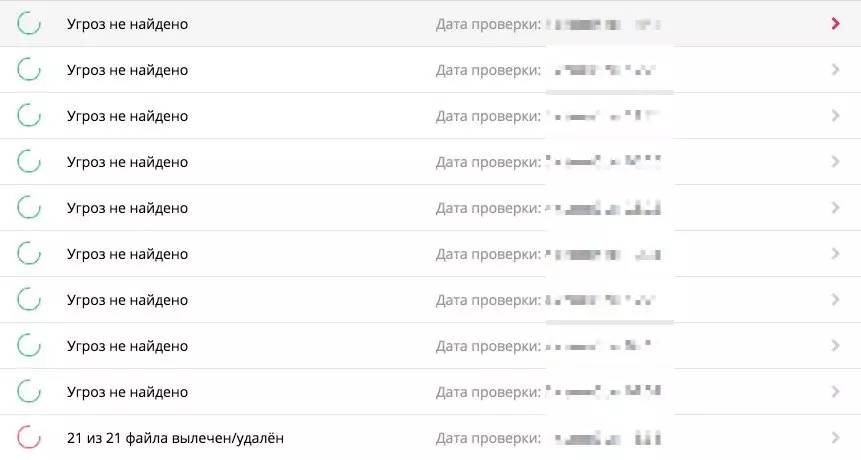Screen dimensions: 861x460
Task: Click green icon in row directly above '21 из 21 файла'
Action: (x=29, y=391)
